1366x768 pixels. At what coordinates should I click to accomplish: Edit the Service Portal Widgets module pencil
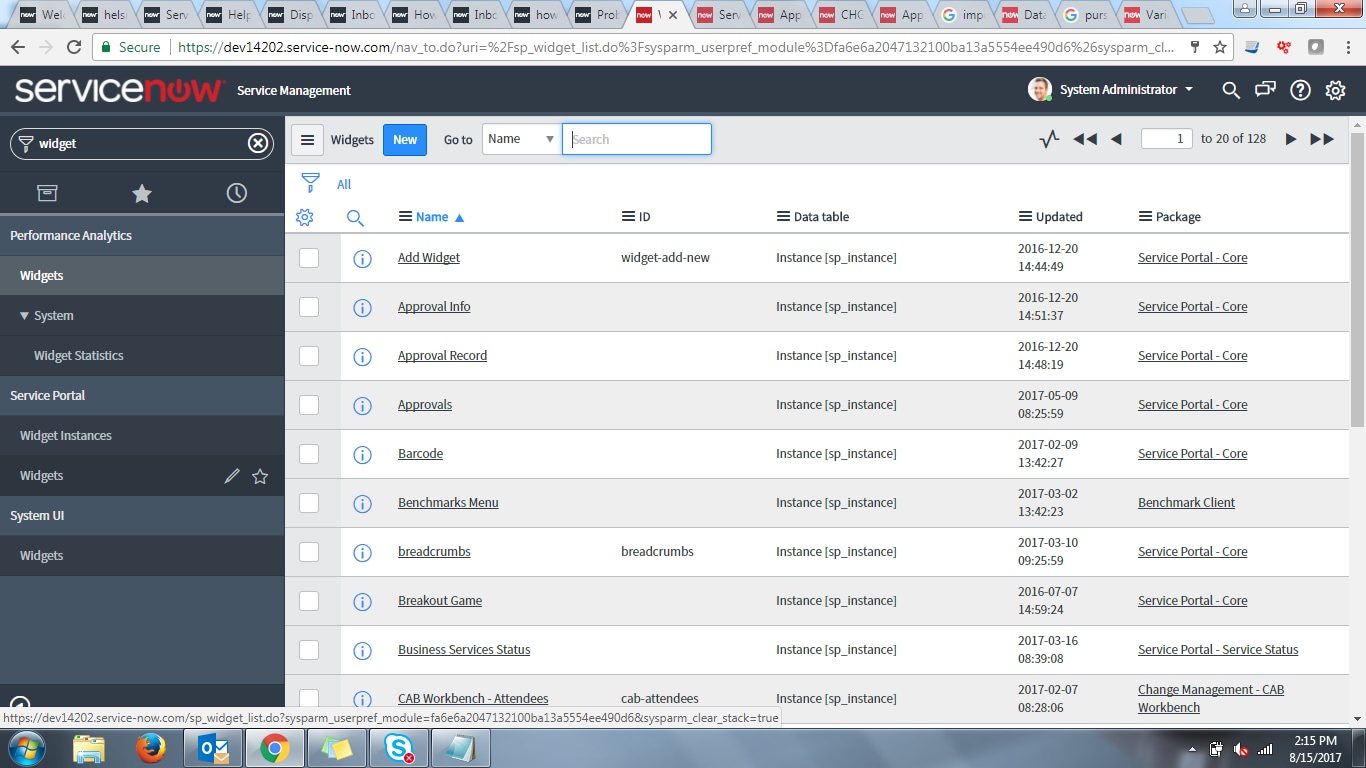[x=232, y=476]
